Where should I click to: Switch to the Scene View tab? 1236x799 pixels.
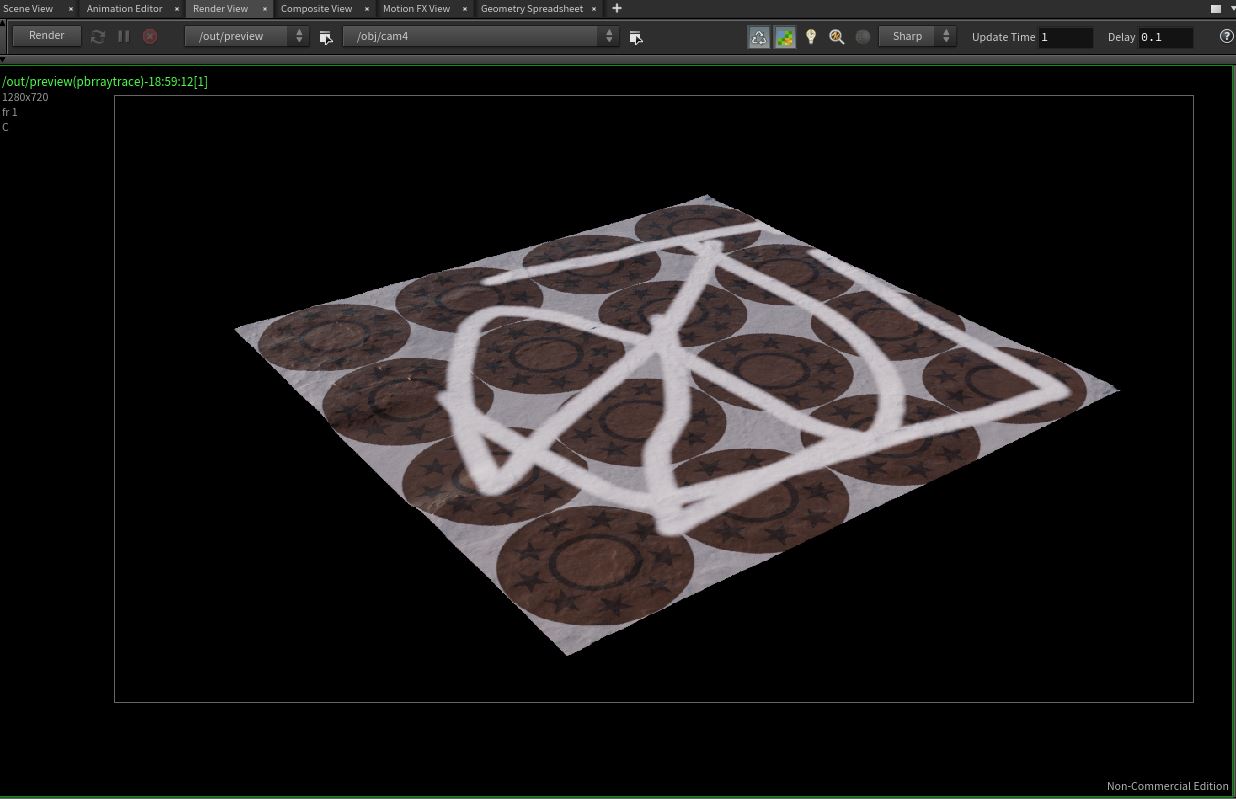(28, 8)
